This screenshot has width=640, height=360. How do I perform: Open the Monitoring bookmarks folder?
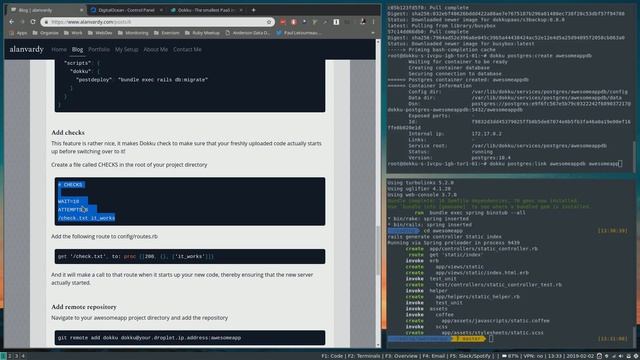coord(133,33)
